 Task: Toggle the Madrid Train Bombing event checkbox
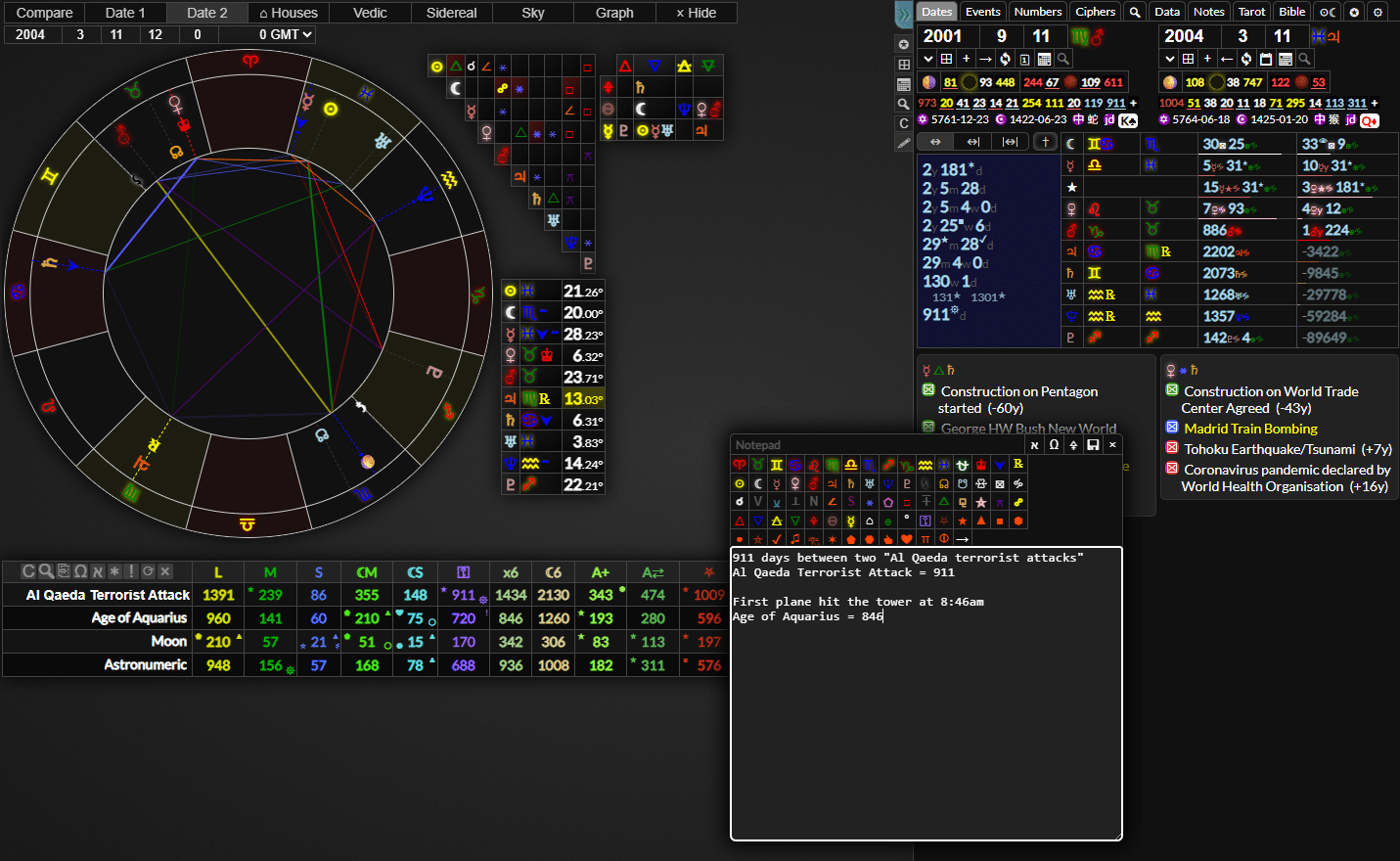tap(1172, 428)
